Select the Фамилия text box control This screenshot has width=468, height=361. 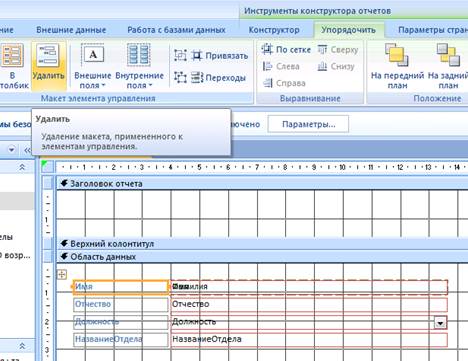click(309, 287)
